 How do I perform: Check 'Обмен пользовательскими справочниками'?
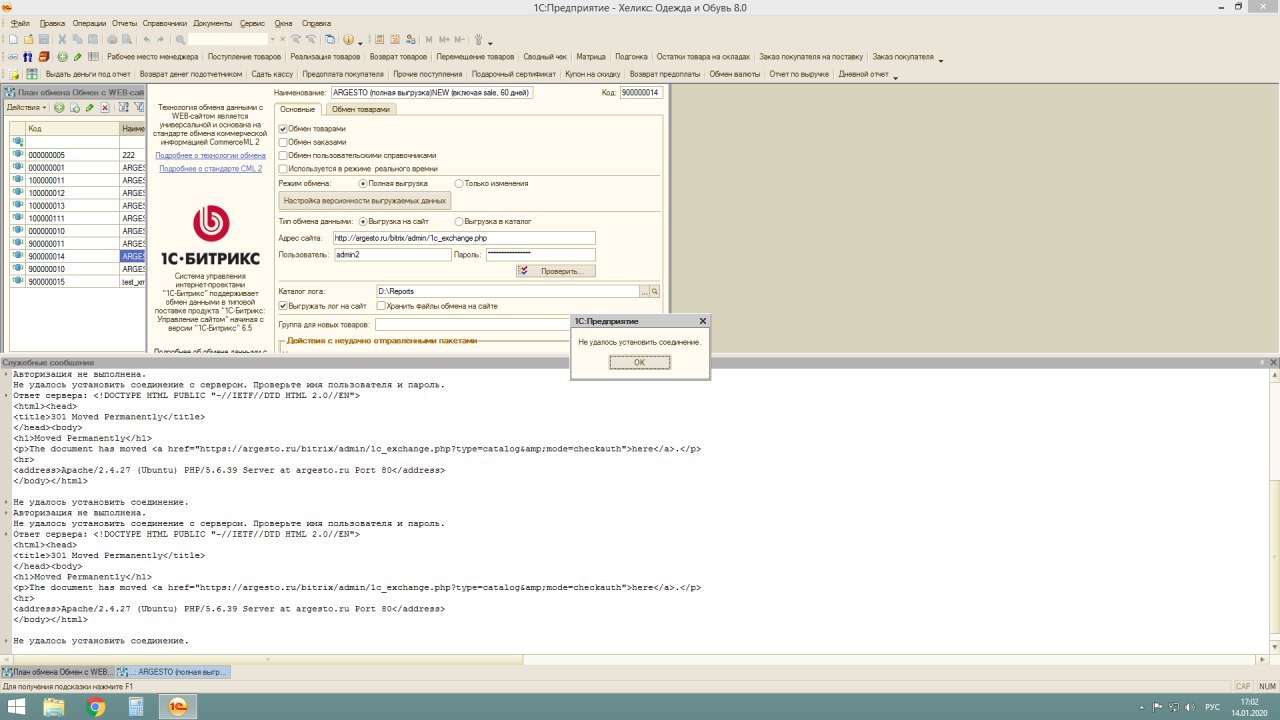(x=283, y=155)
